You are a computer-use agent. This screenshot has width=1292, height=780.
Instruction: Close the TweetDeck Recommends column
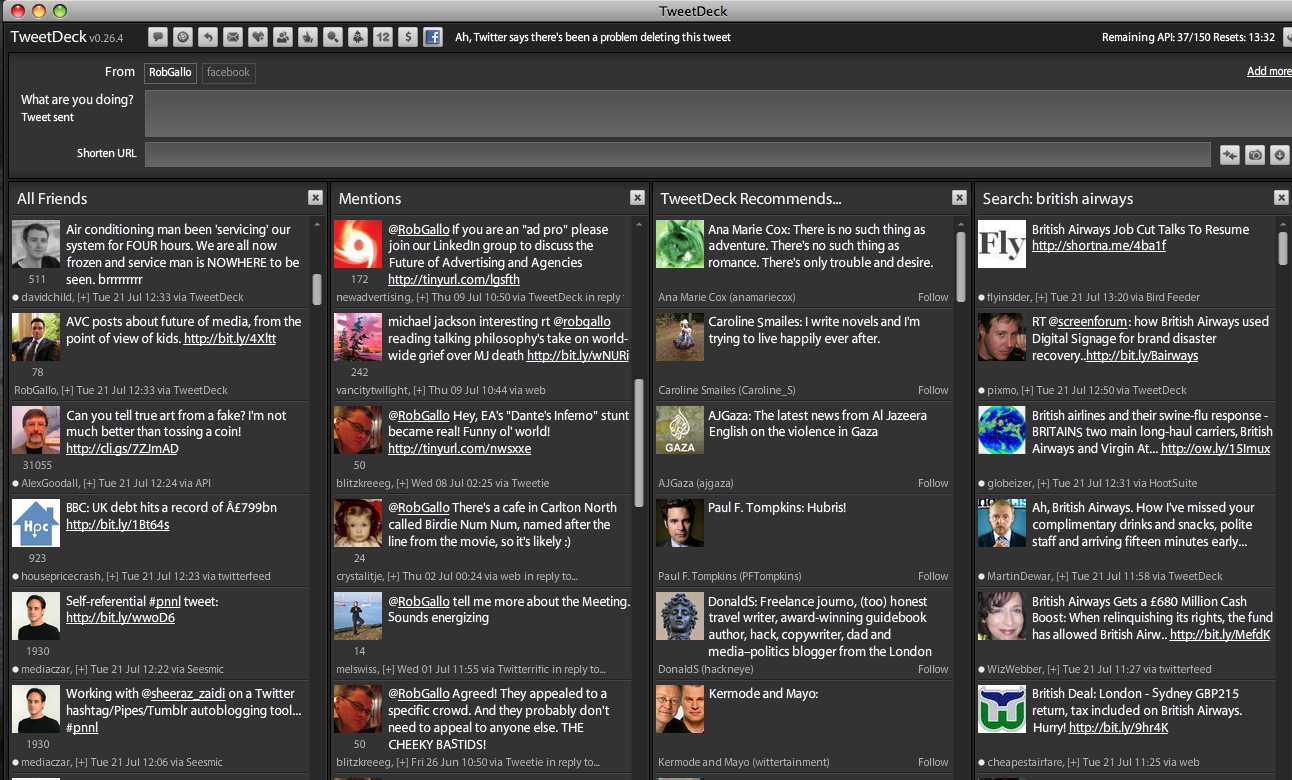[959, 198]
